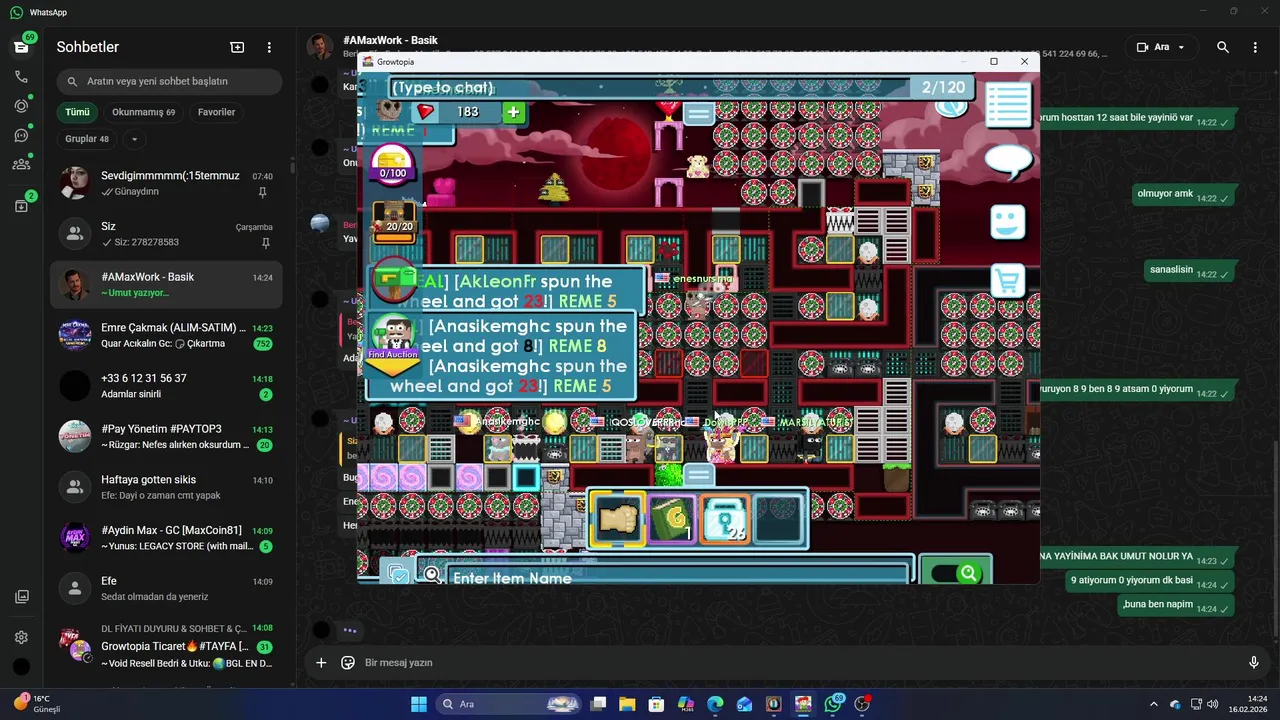Open the #Pay Yönetim #PAYTOP3 chat

pos(166,436)
